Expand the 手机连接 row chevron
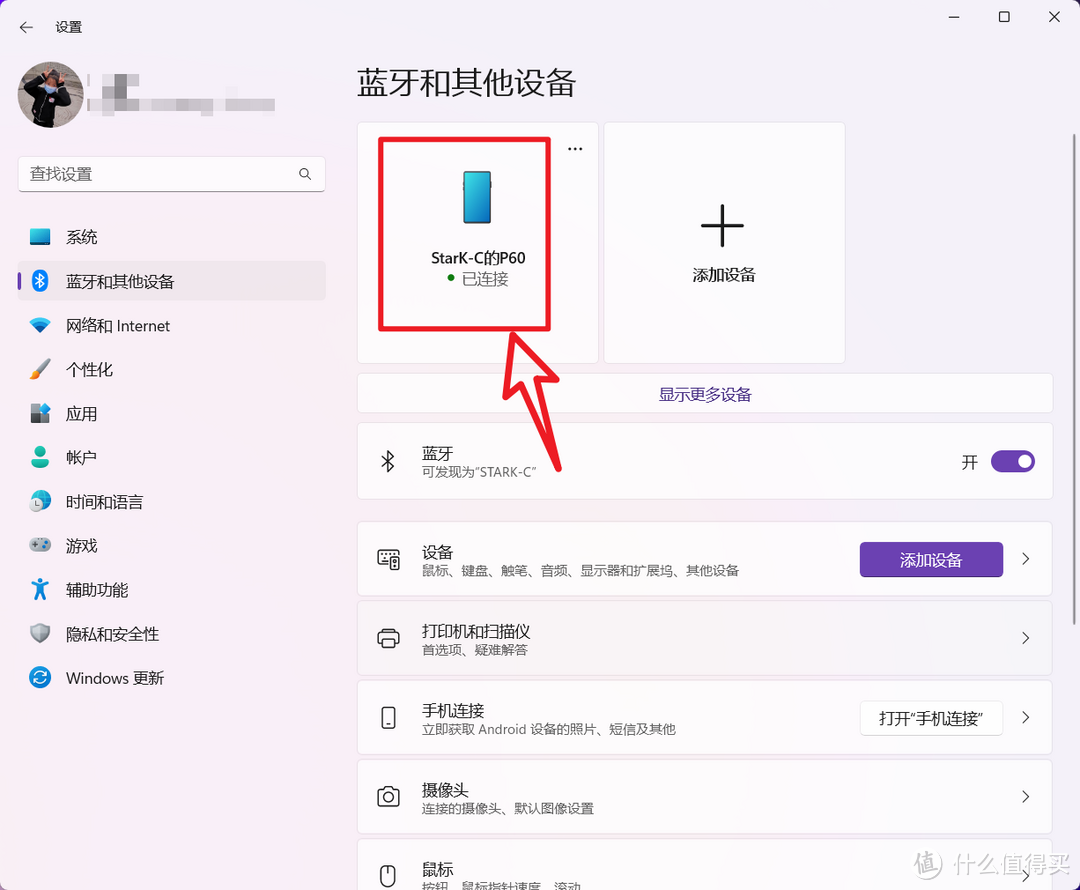The height and width of the screenshot is (890, 1080). point(1026,717)
